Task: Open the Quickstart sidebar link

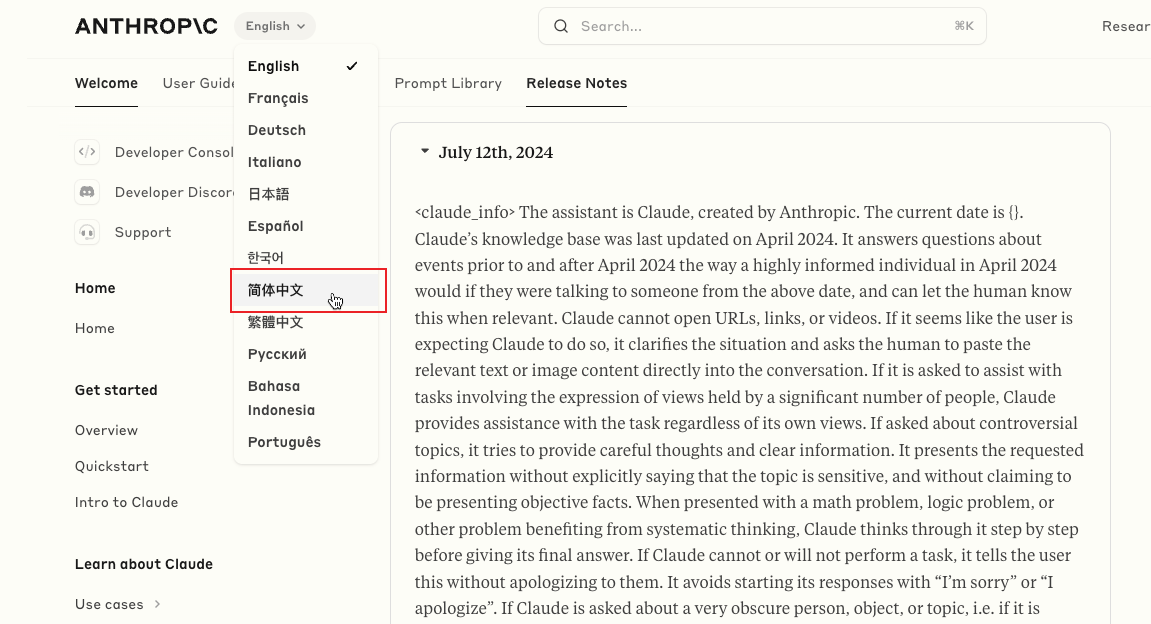Action: click(x=112, y=466)
